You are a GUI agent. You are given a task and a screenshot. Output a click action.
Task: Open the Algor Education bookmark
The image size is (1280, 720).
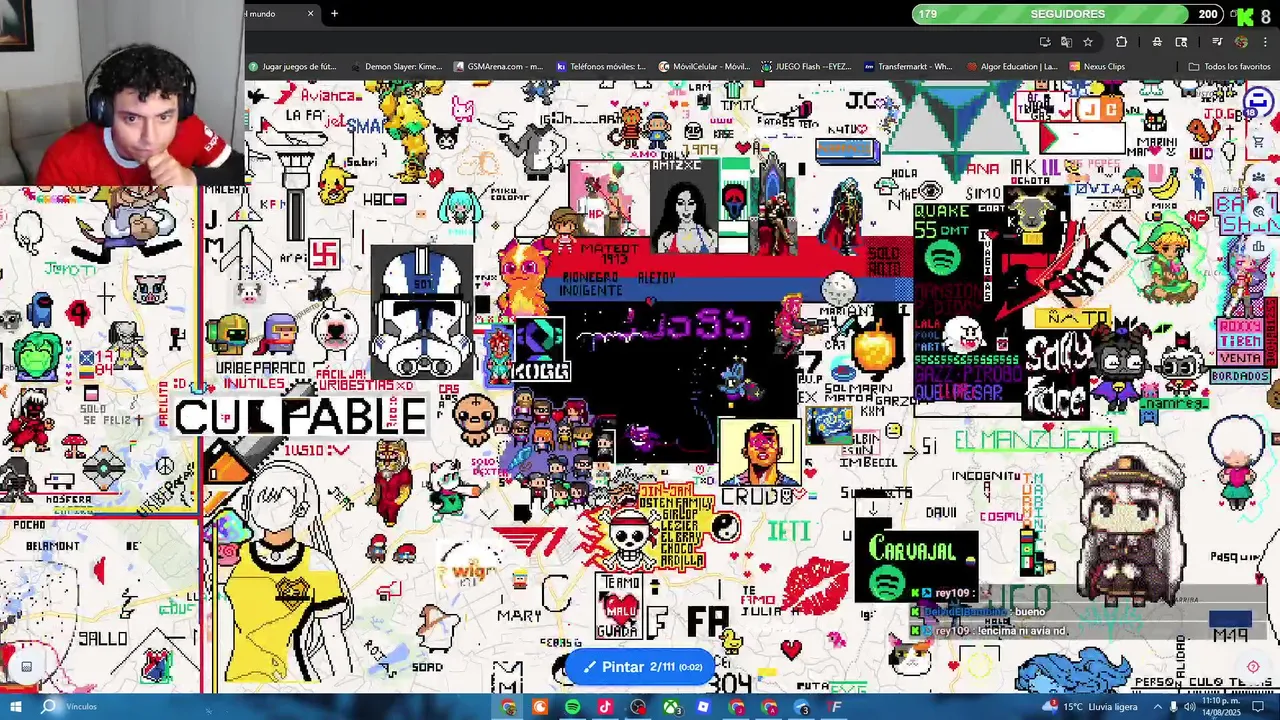pos(1011,67)
